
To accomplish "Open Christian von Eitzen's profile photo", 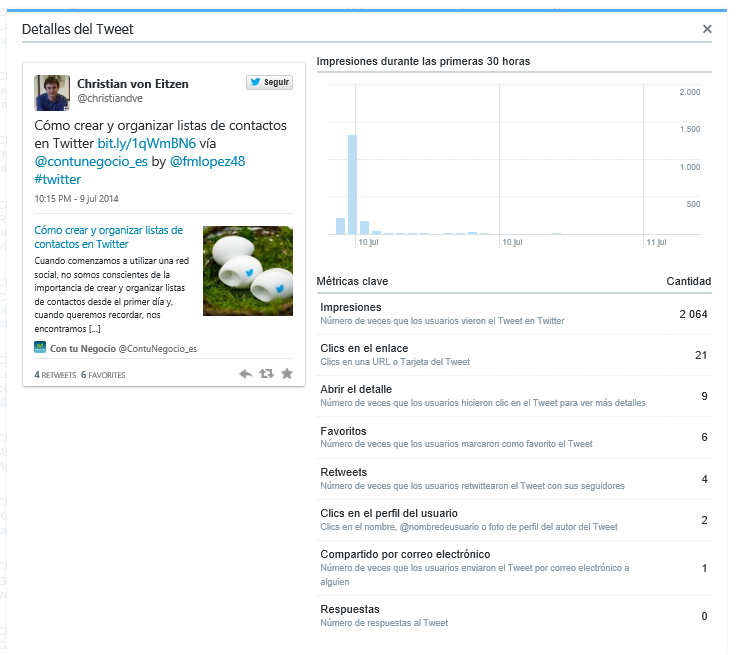I will (x=52, y=93).
